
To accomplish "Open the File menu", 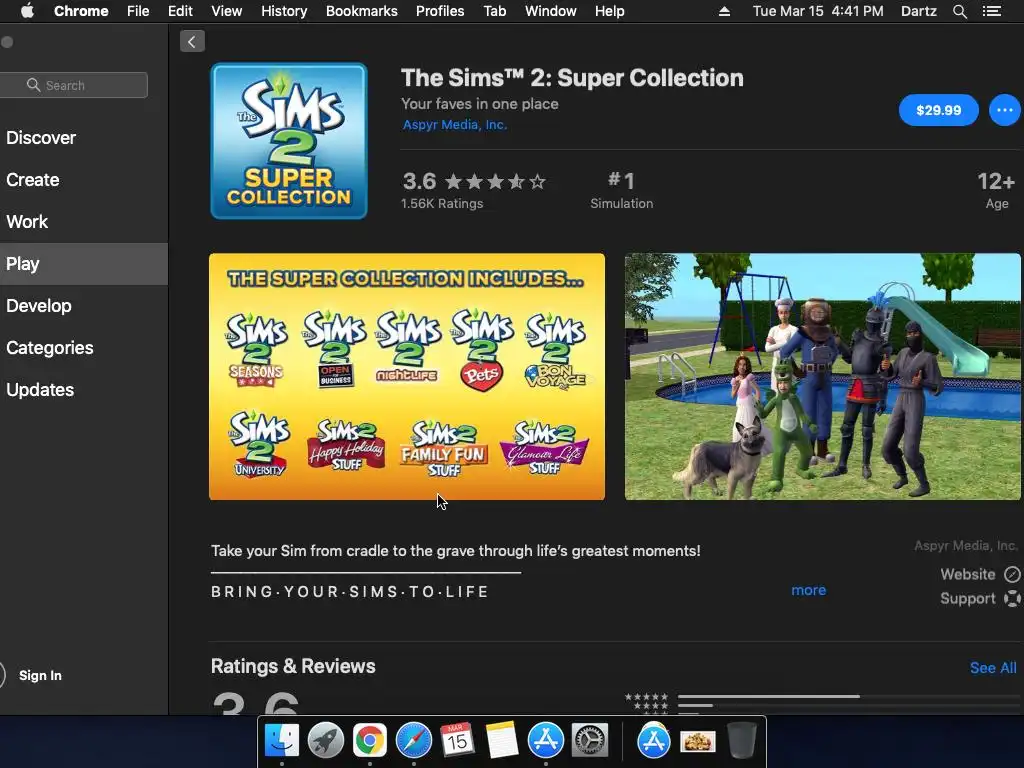I will [x=138, y=11].
